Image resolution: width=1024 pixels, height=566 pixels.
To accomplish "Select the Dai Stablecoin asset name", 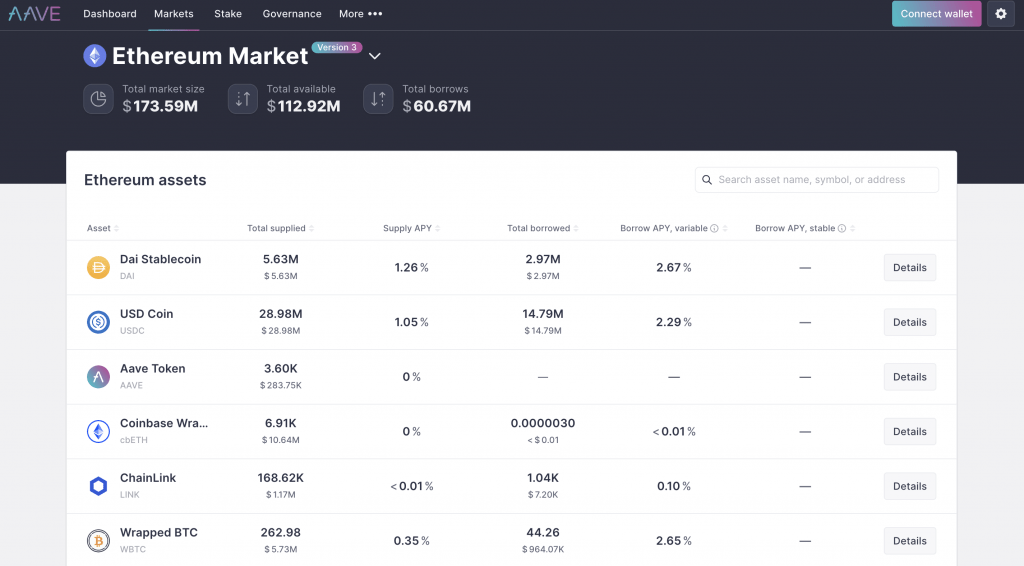I will tap(161, 259).
